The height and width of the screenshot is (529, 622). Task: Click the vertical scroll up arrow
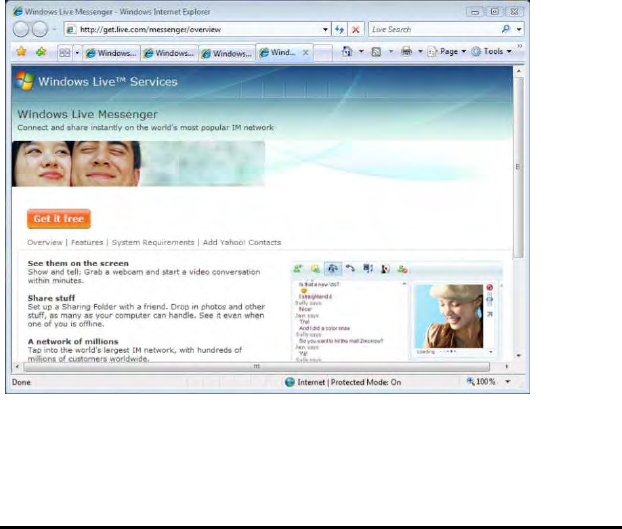click(518, 71)
